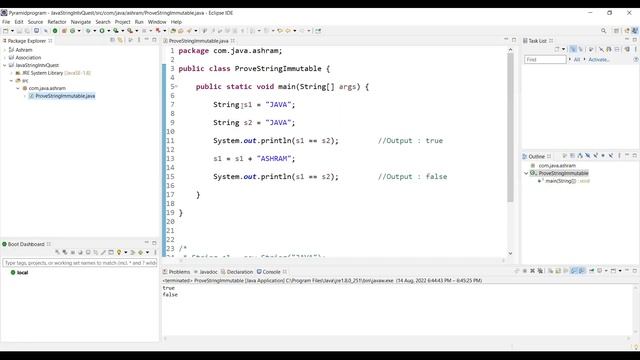Open the New Task dropdown arrow in Task List
The width and height of the screenshot is (640, 360).
pos(563,49)
